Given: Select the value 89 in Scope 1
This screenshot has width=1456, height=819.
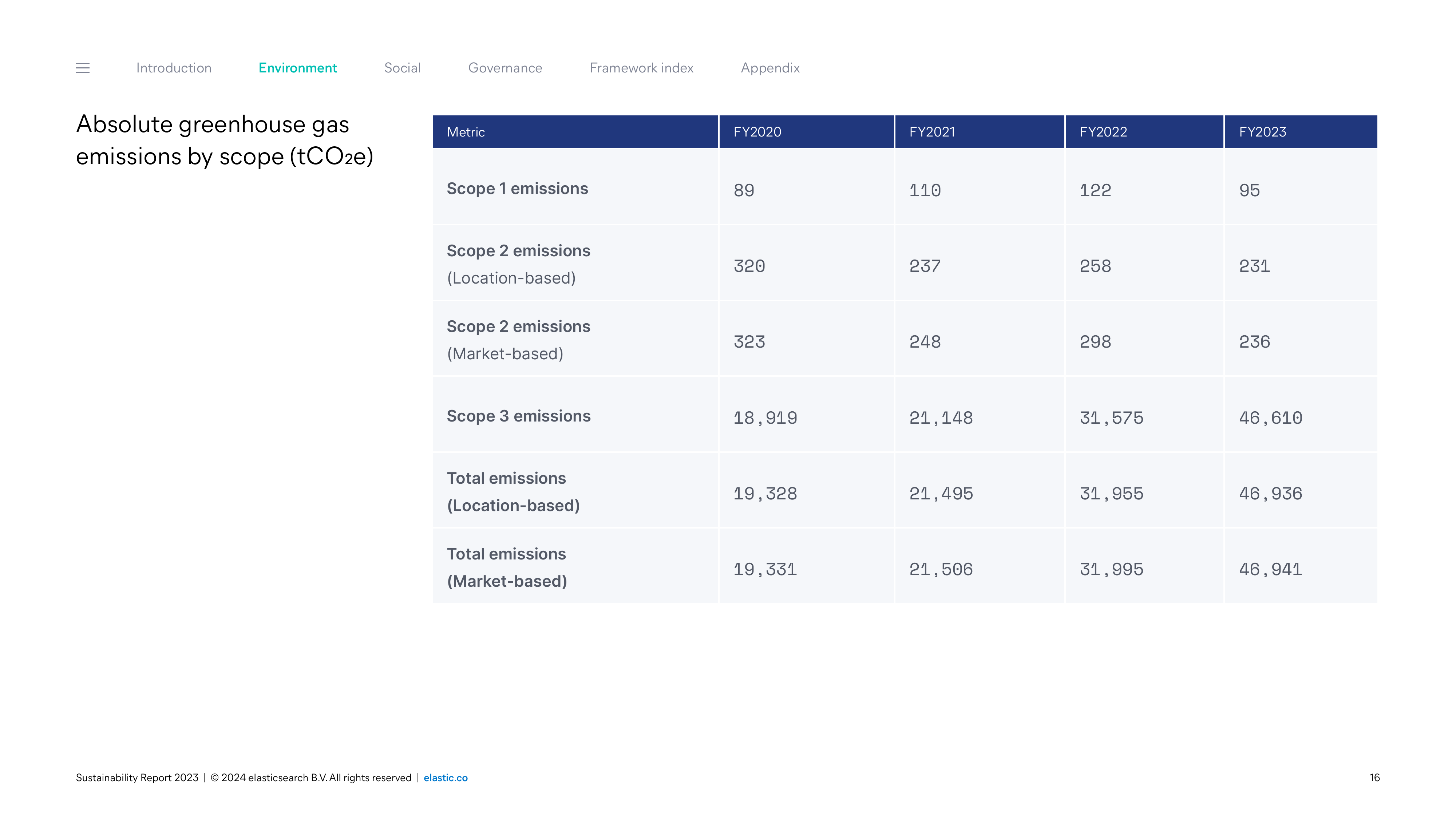Looking at the screenshot, I should coord(744,190).
